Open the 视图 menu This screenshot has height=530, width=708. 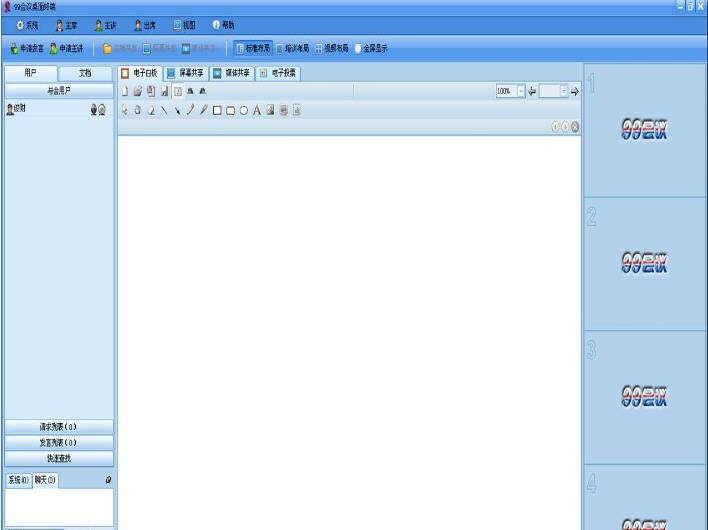point(184,25)
